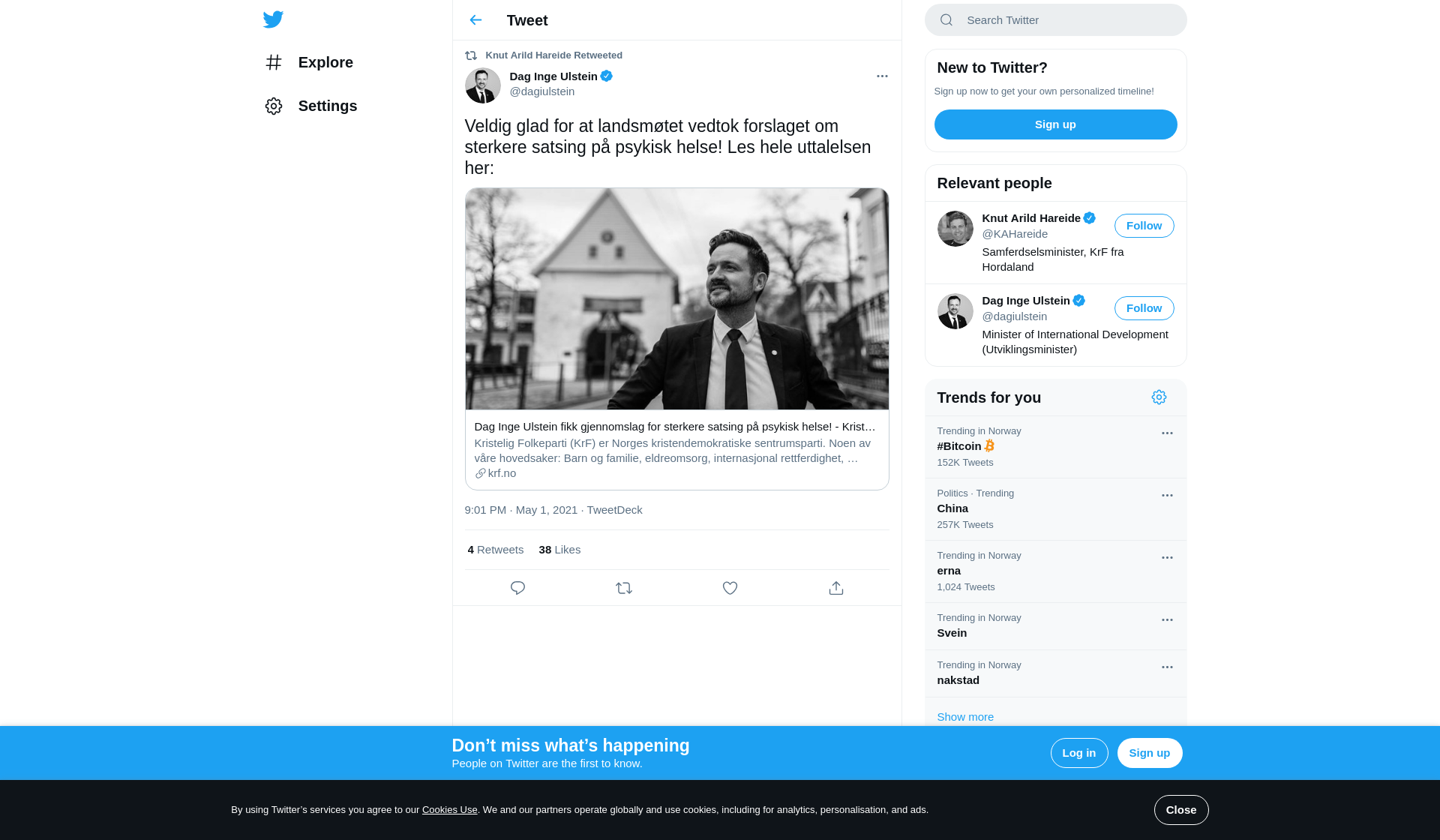
Task: Click the retweet icon beside Knut Arild Hareide Retweeted
Action: pos(471,55)
